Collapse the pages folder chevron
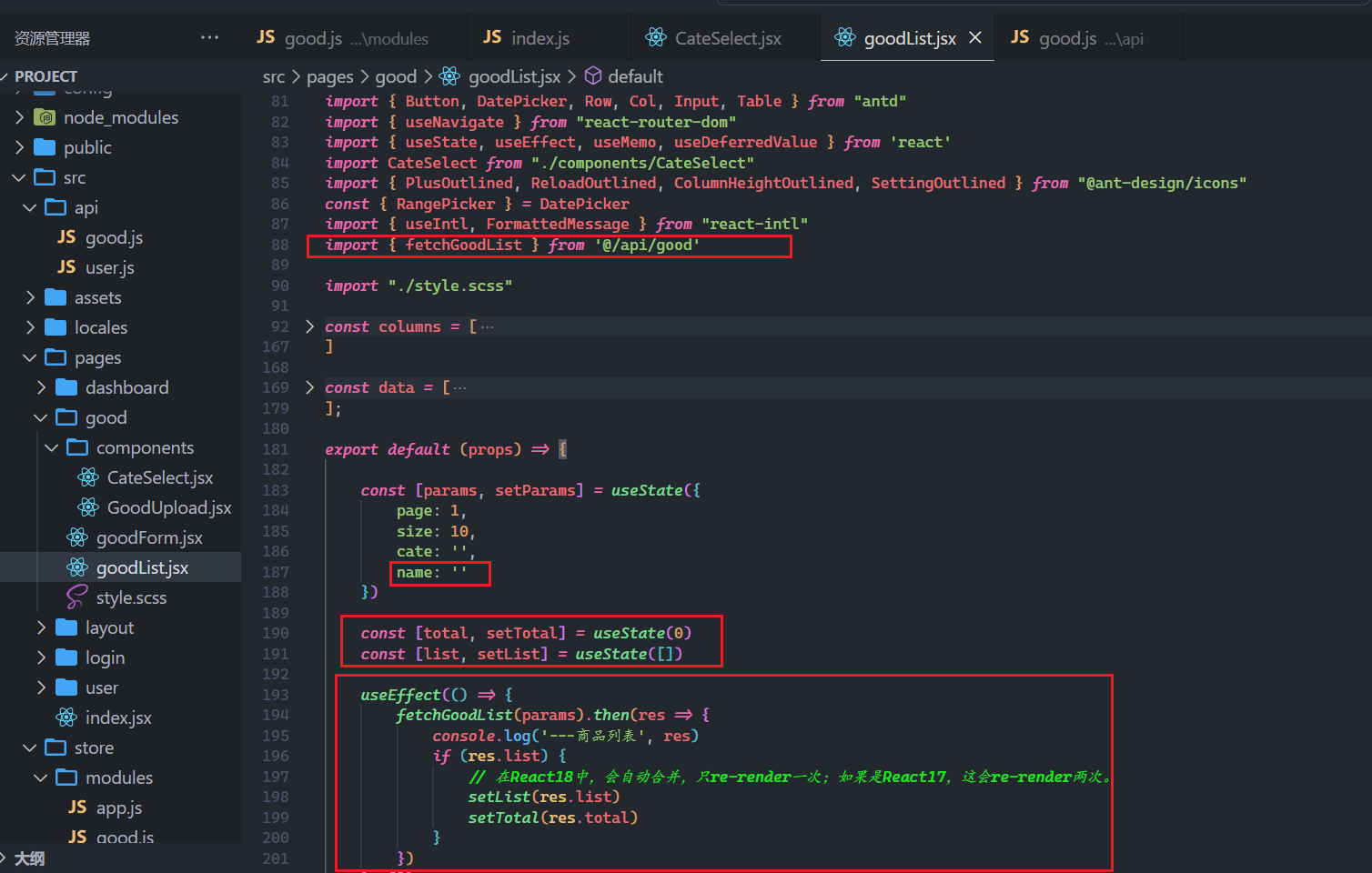The image size is (1372, 873). pyautogui.click(x=30, y=357)
